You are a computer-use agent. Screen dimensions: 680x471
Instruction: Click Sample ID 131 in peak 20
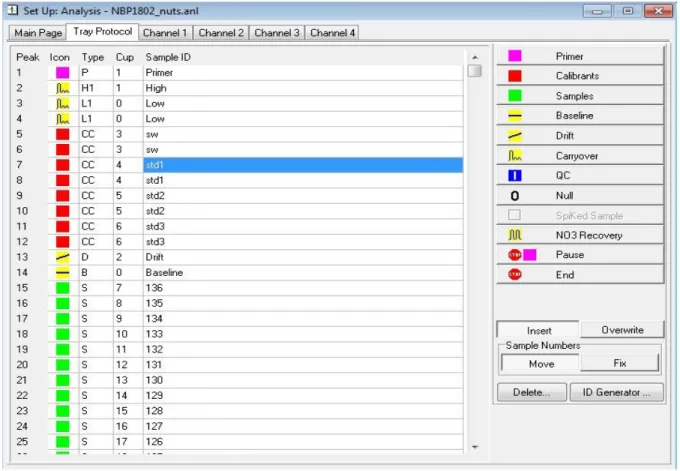154,365
